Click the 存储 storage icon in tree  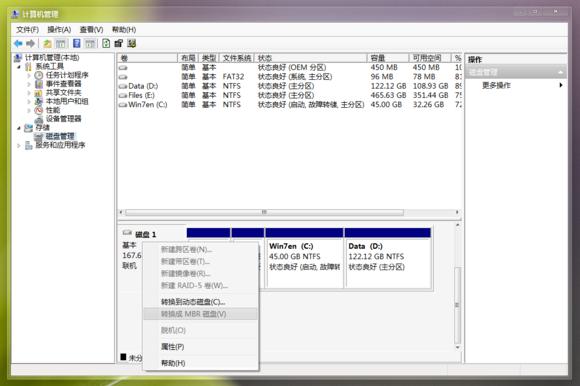[28, 128]
